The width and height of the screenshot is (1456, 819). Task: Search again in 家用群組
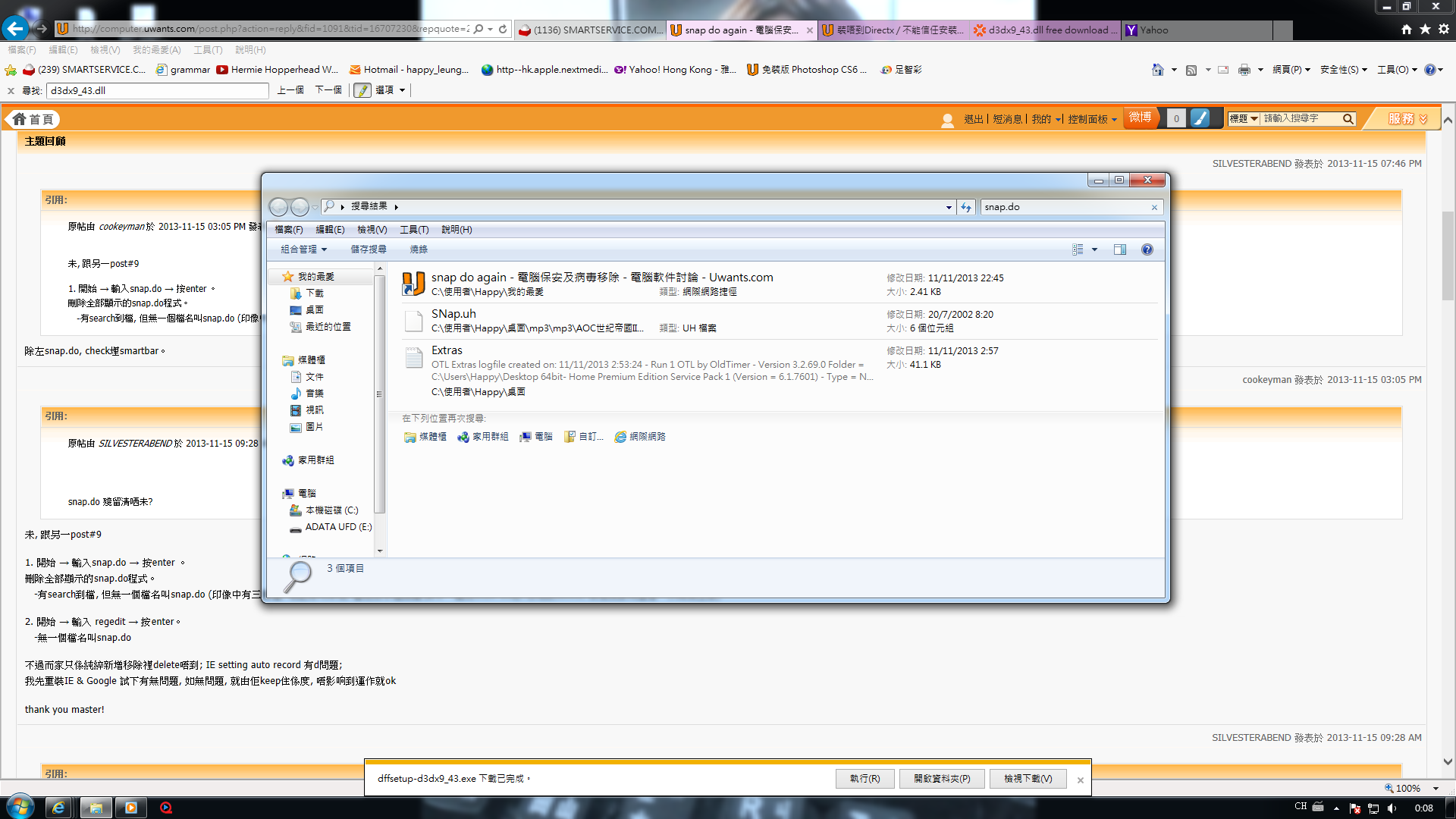(x=483, y=437)
